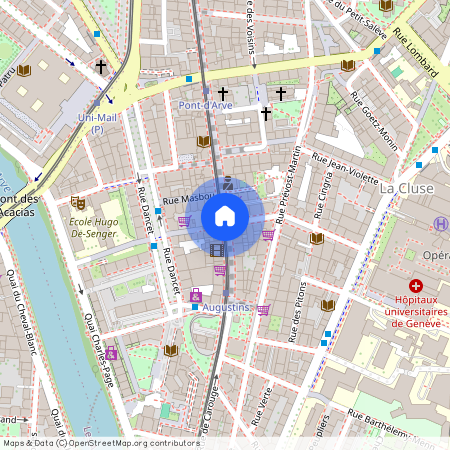Image resolution: width=450 pixels, height=450 pixels.
Task: Select the cinema film icon below home marker
Action: [x=217, y=250]
